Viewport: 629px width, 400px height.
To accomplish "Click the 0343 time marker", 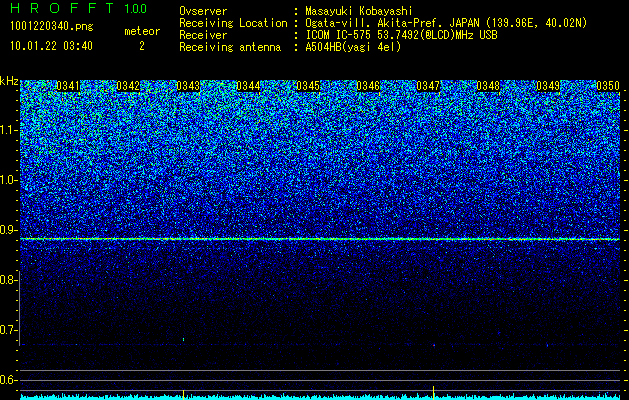I will click(188, 86).
